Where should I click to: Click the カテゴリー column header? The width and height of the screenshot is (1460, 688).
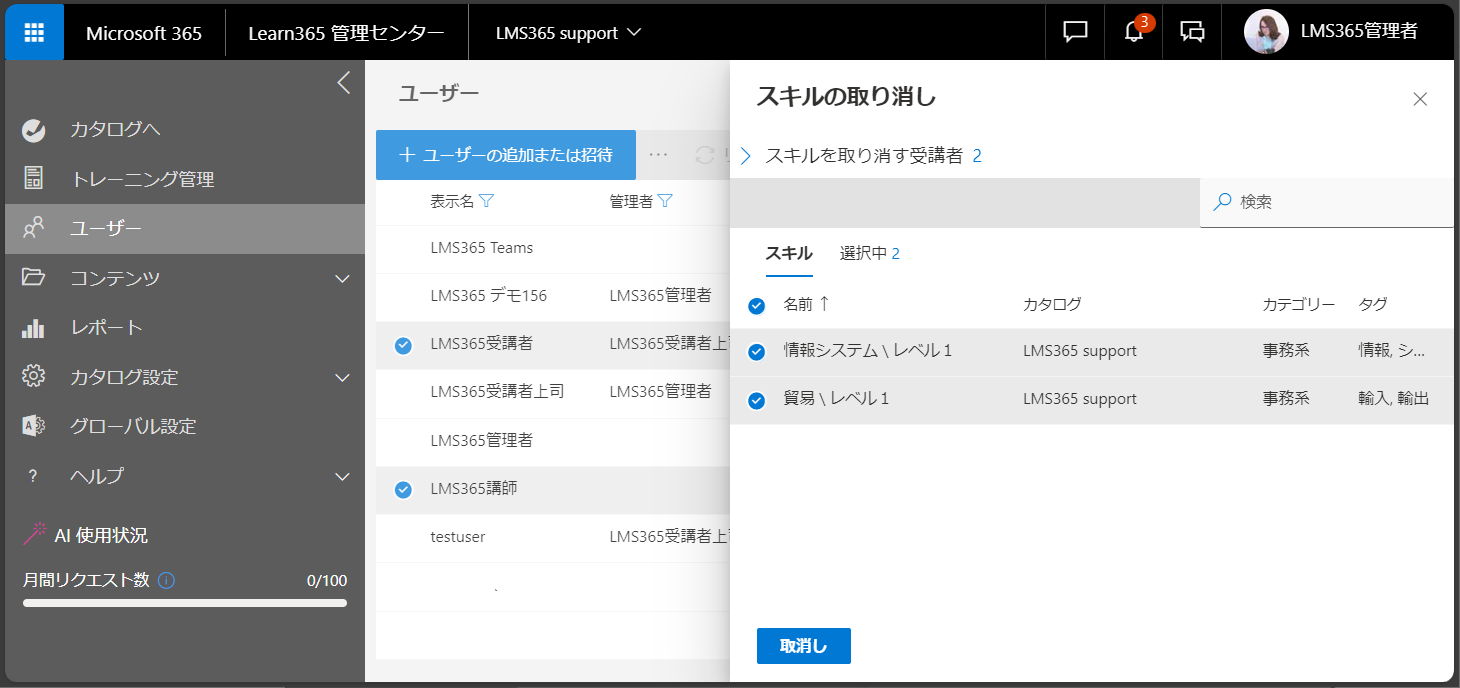pyautogui.click(x=1299, y=304)
